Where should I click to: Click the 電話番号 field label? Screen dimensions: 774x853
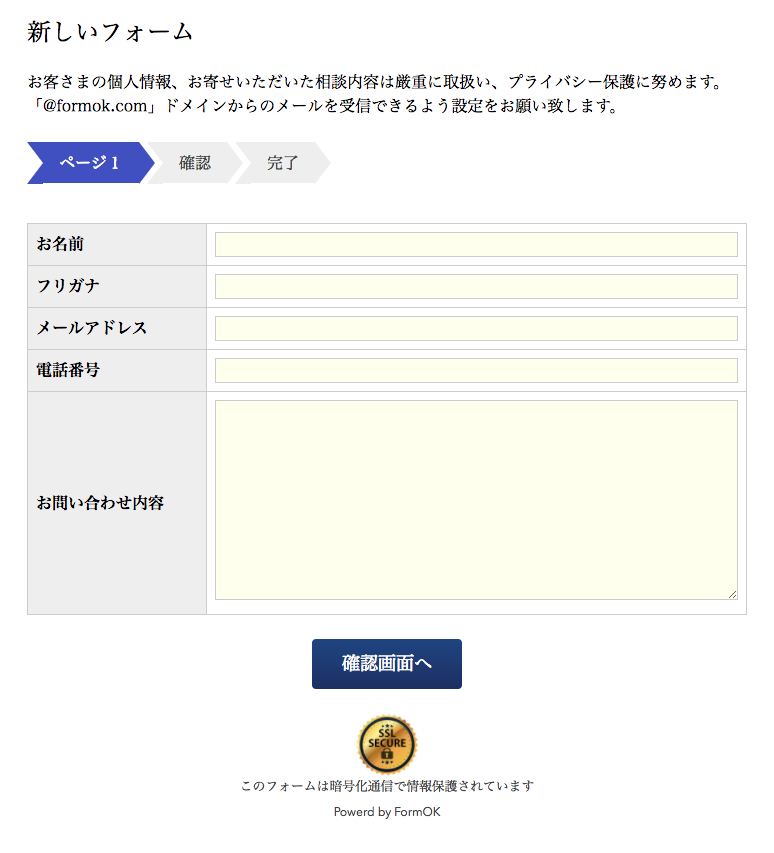[68, 370]
